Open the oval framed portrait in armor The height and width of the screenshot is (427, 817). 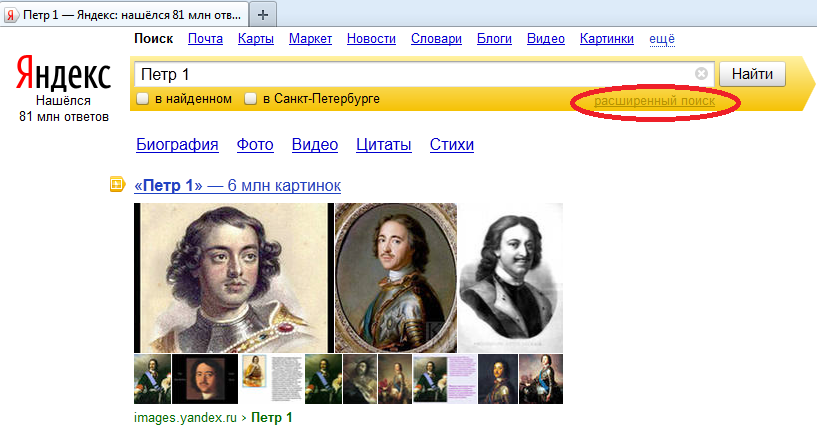(396, 278)
